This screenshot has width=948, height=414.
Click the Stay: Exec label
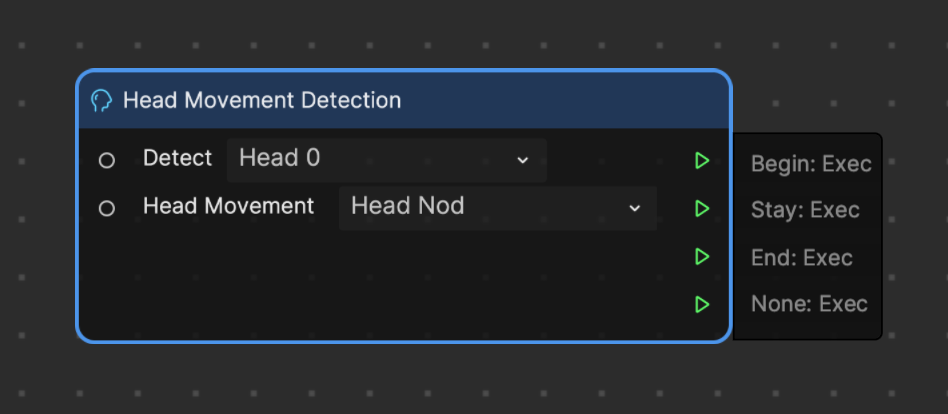[x=805, y=210]
